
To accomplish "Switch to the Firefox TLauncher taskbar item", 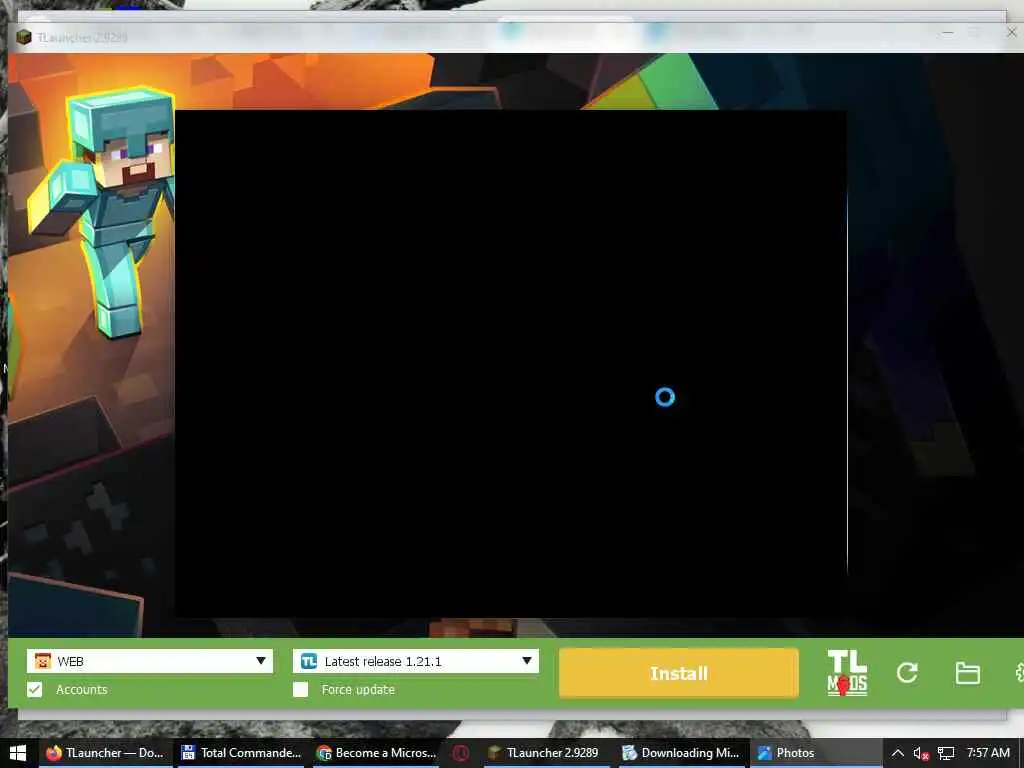I will pos(105,753).
